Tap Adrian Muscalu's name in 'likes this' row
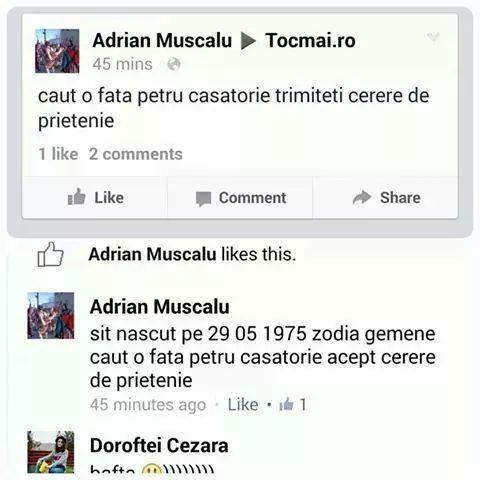The width and height of the screenshot is (480, 480). pyautogui.click(x=153, y=254)
